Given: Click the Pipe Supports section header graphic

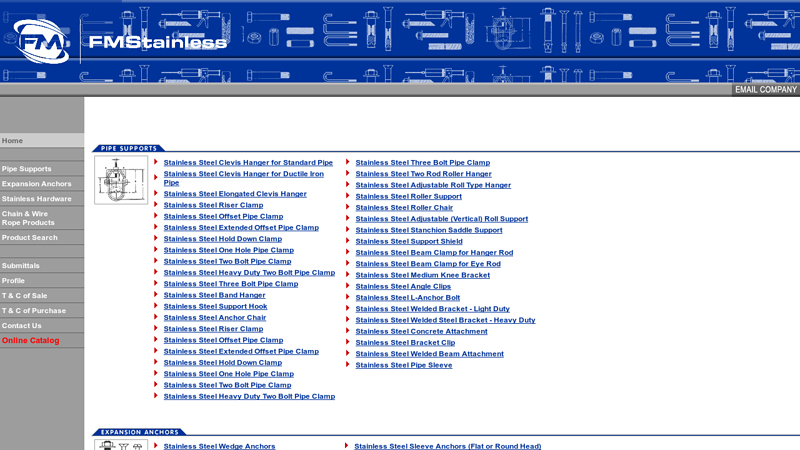Looking at the screenshot, I should point(129,148).
